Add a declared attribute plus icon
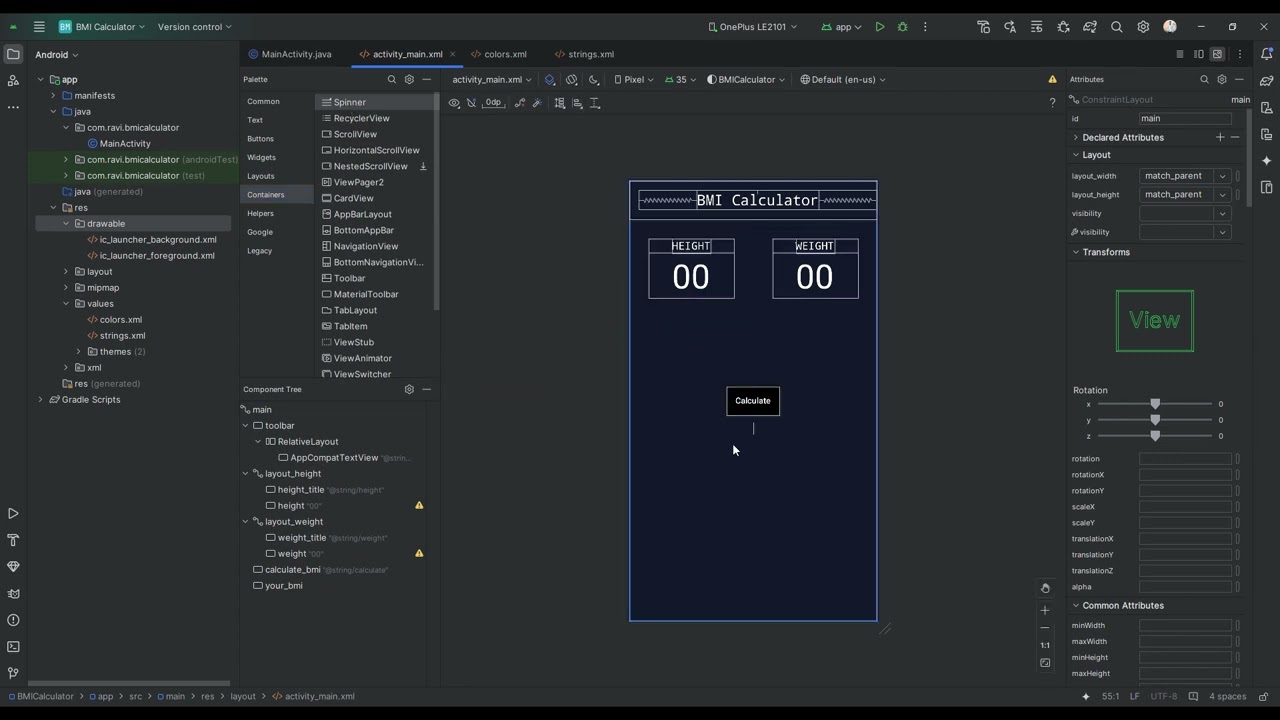This screenshot has height=720, width=1280. pyautogui.click(x=1220, y=137)
